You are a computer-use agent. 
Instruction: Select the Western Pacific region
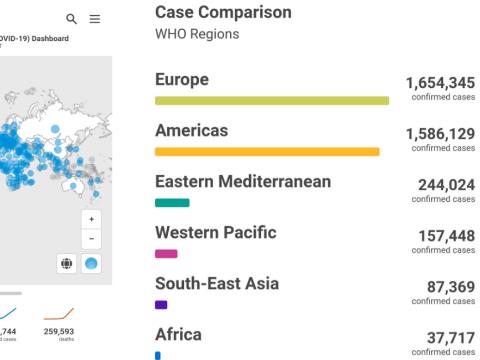coord(216,232)
